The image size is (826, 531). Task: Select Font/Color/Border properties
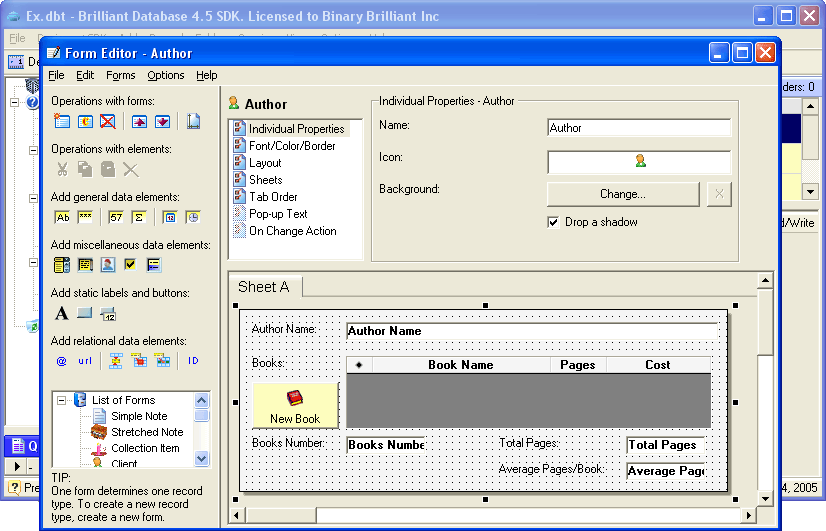coord(292,146)
